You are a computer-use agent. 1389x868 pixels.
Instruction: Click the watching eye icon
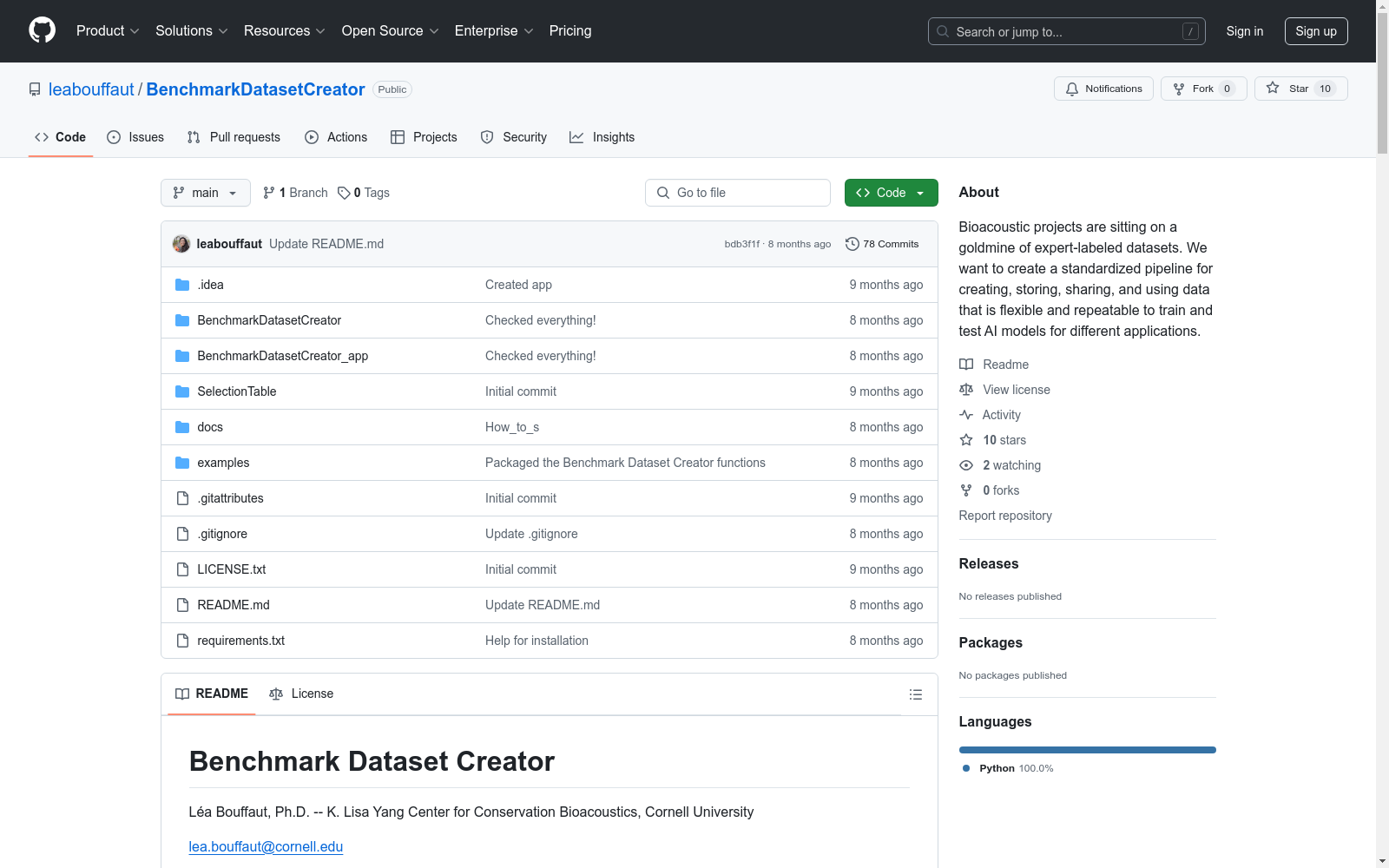966,465
